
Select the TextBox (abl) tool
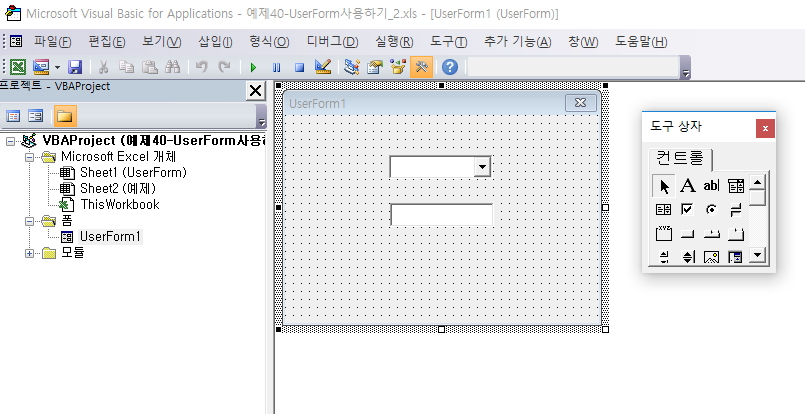tap(712, 186)
